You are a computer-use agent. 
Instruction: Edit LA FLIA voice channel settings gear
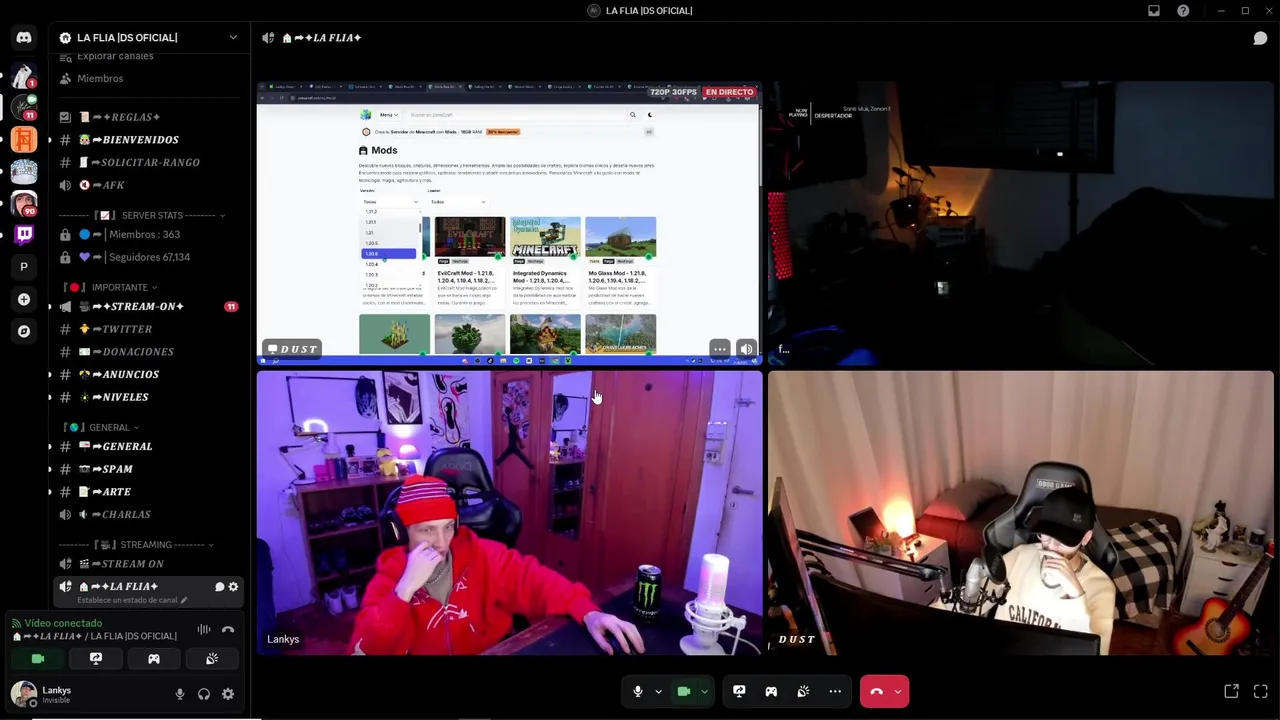(x=234, y=587)
